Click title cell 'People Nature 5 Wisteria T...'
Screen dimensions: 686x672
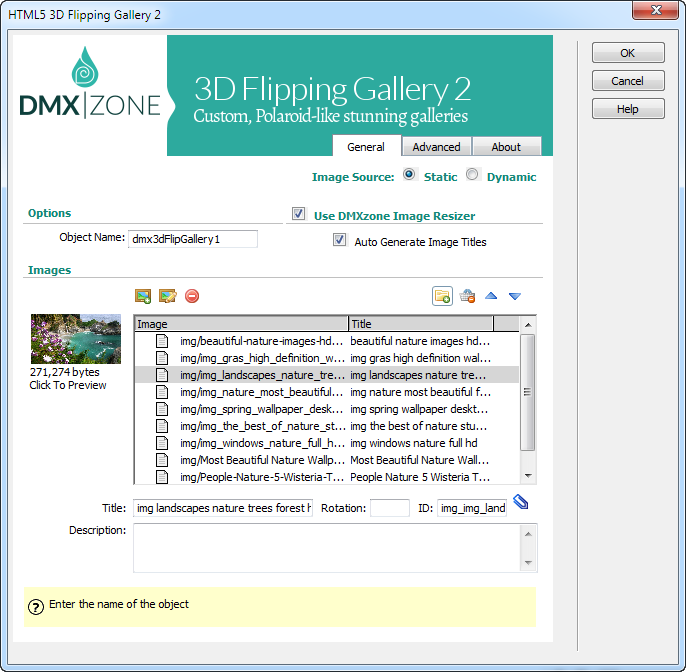coord(420,477)
